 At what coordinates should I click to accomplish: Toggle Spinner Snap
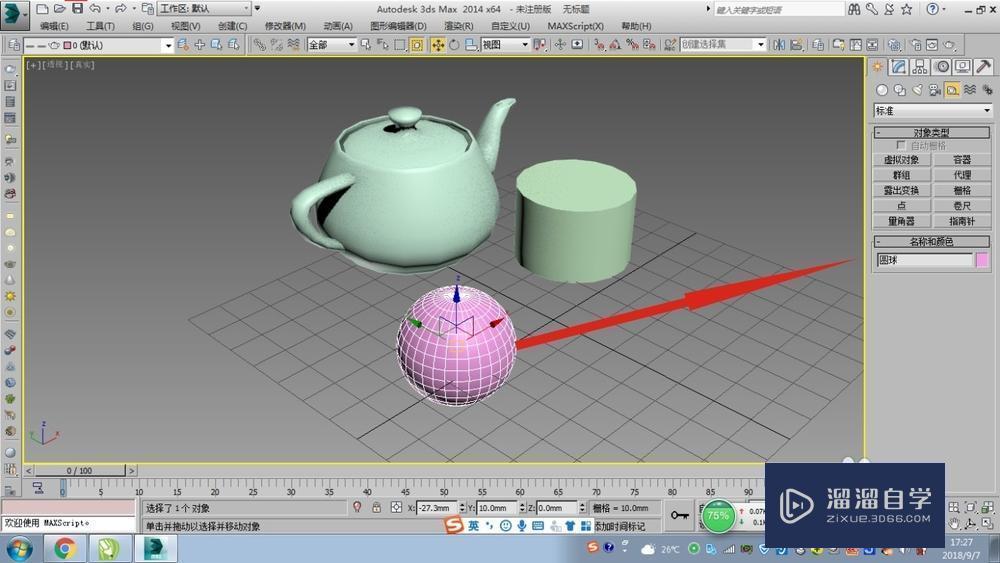pos(649,45)
